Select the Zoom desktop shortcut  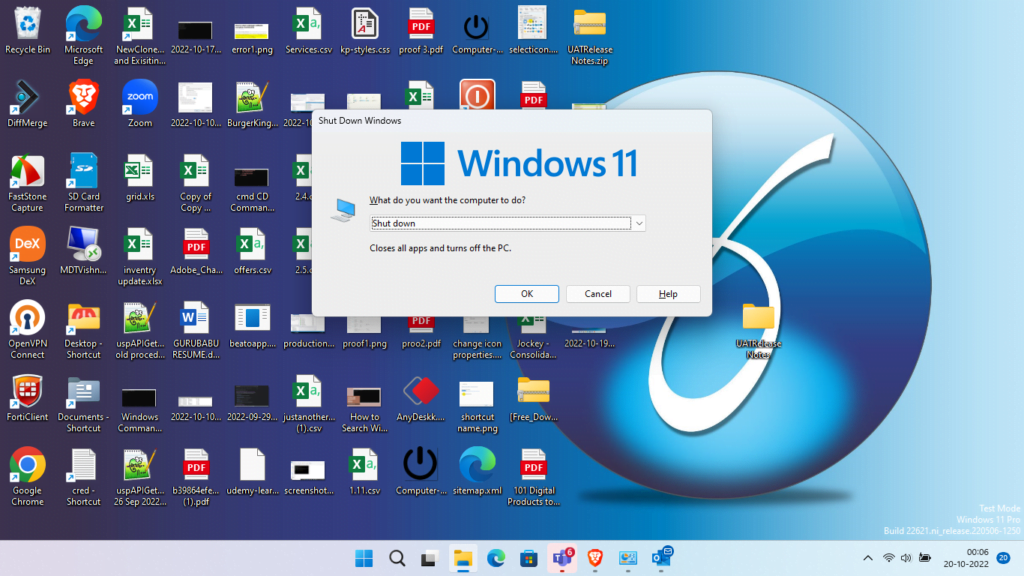pyautogui.click(x=140, y=104)
